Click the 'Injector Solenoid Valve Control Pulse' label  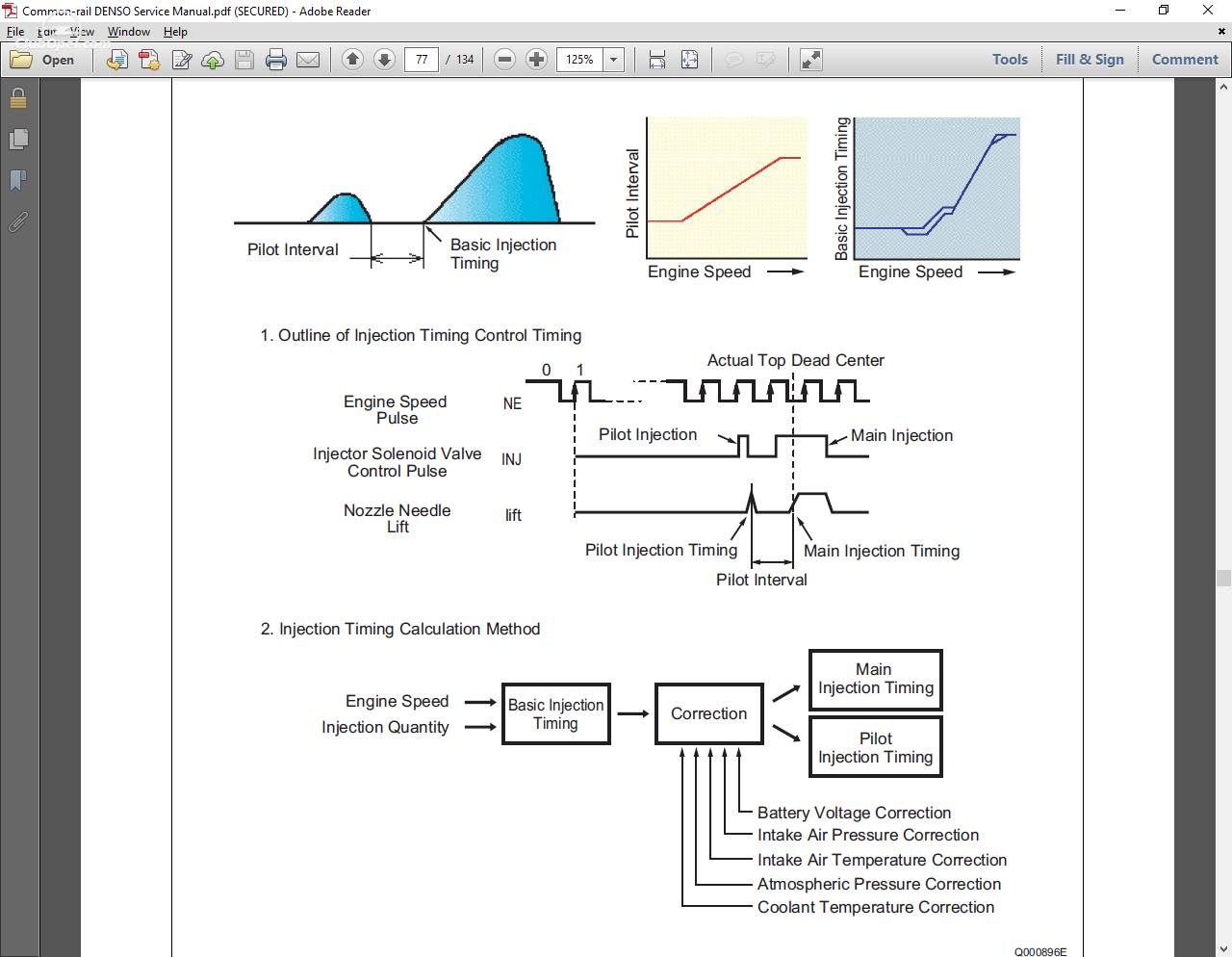click(x=398, y=462)
